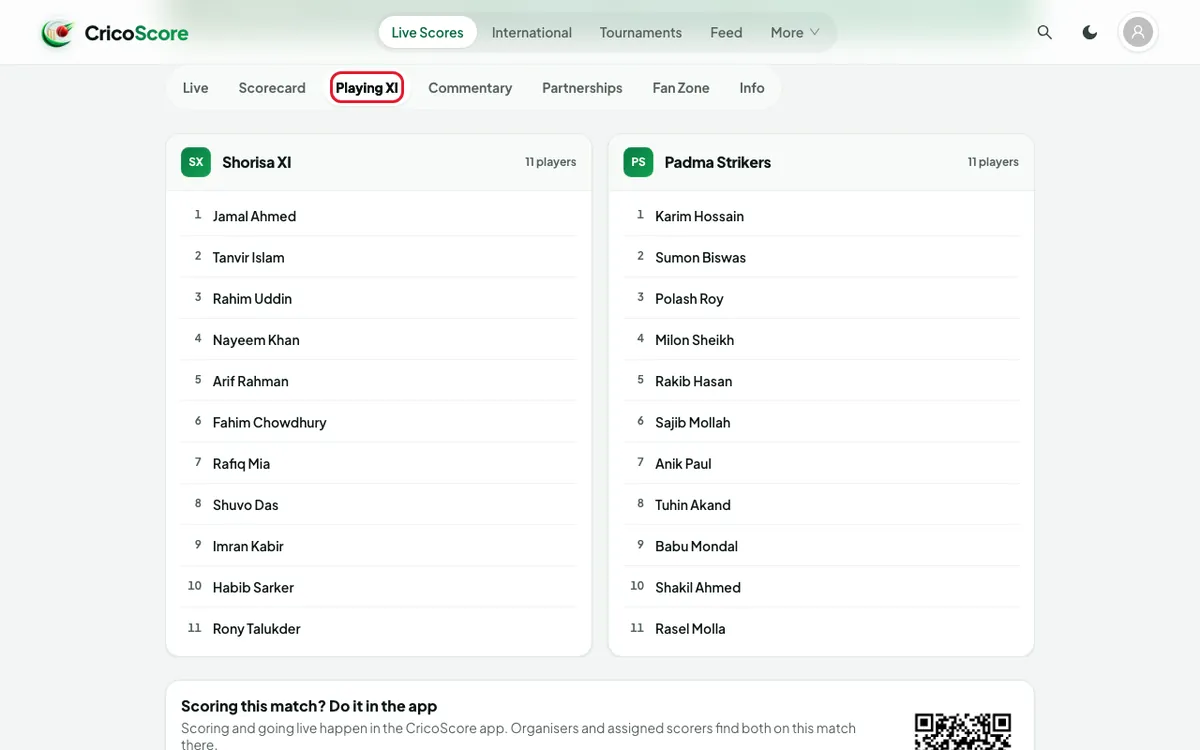Switch to the Live tab

click(x=196, y=88)
